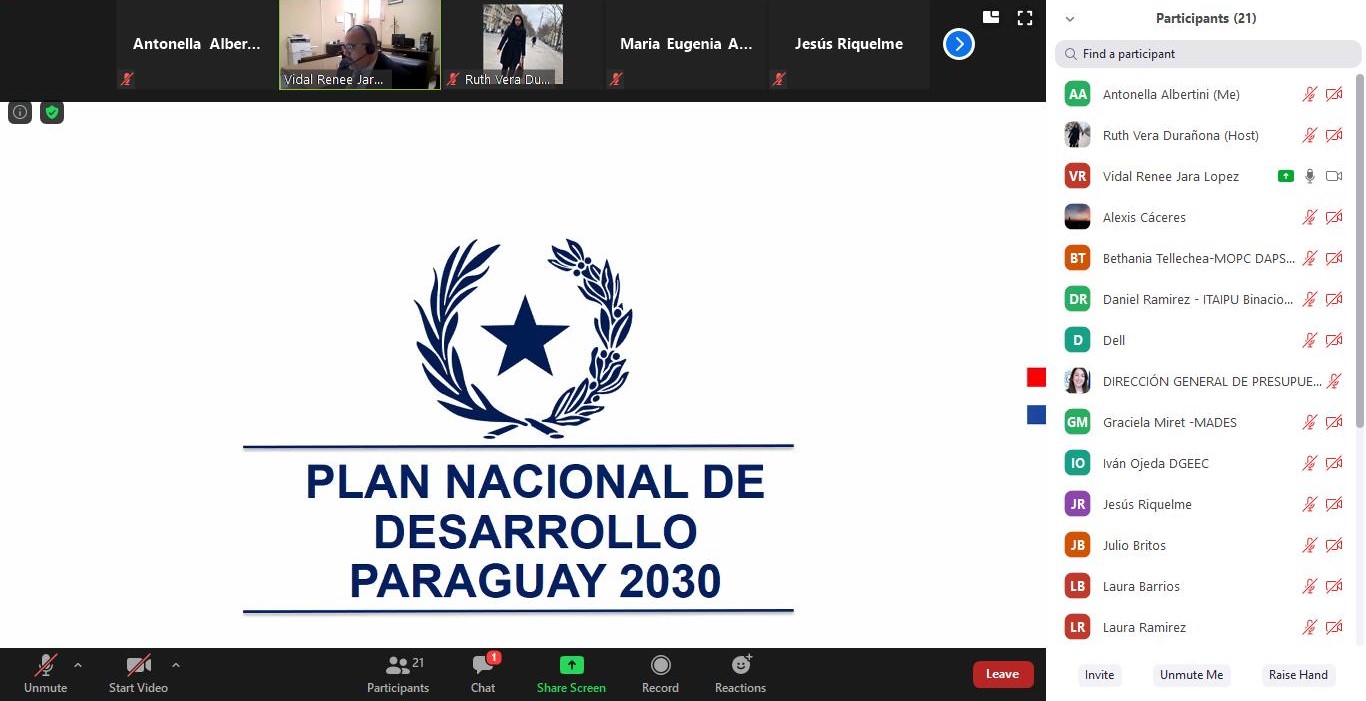Open the Reactions menu
Image resolution: width=1366 pixels, height=701 pixels.
pos(740,674)
